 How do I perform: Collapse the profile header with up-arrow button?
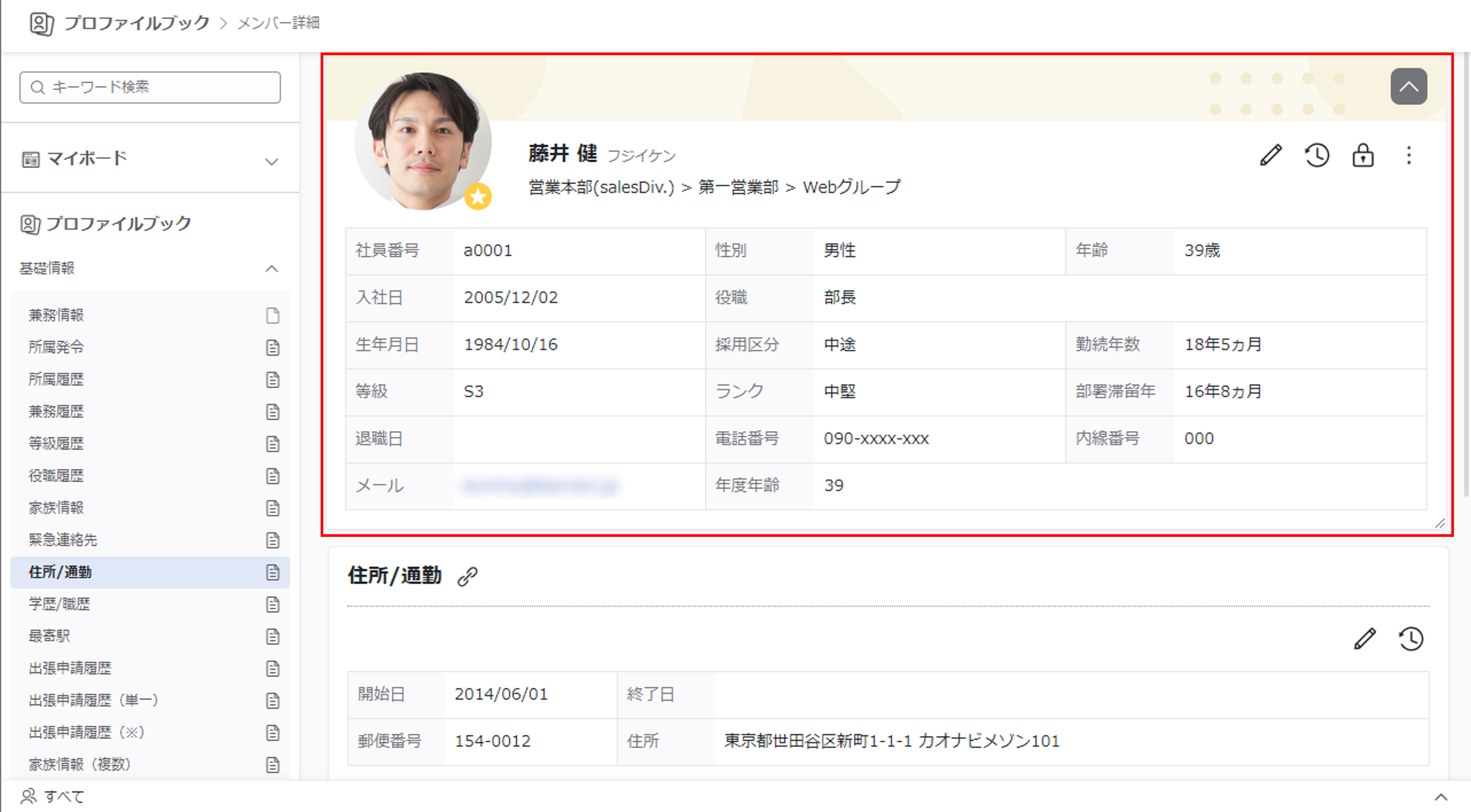1408,87
